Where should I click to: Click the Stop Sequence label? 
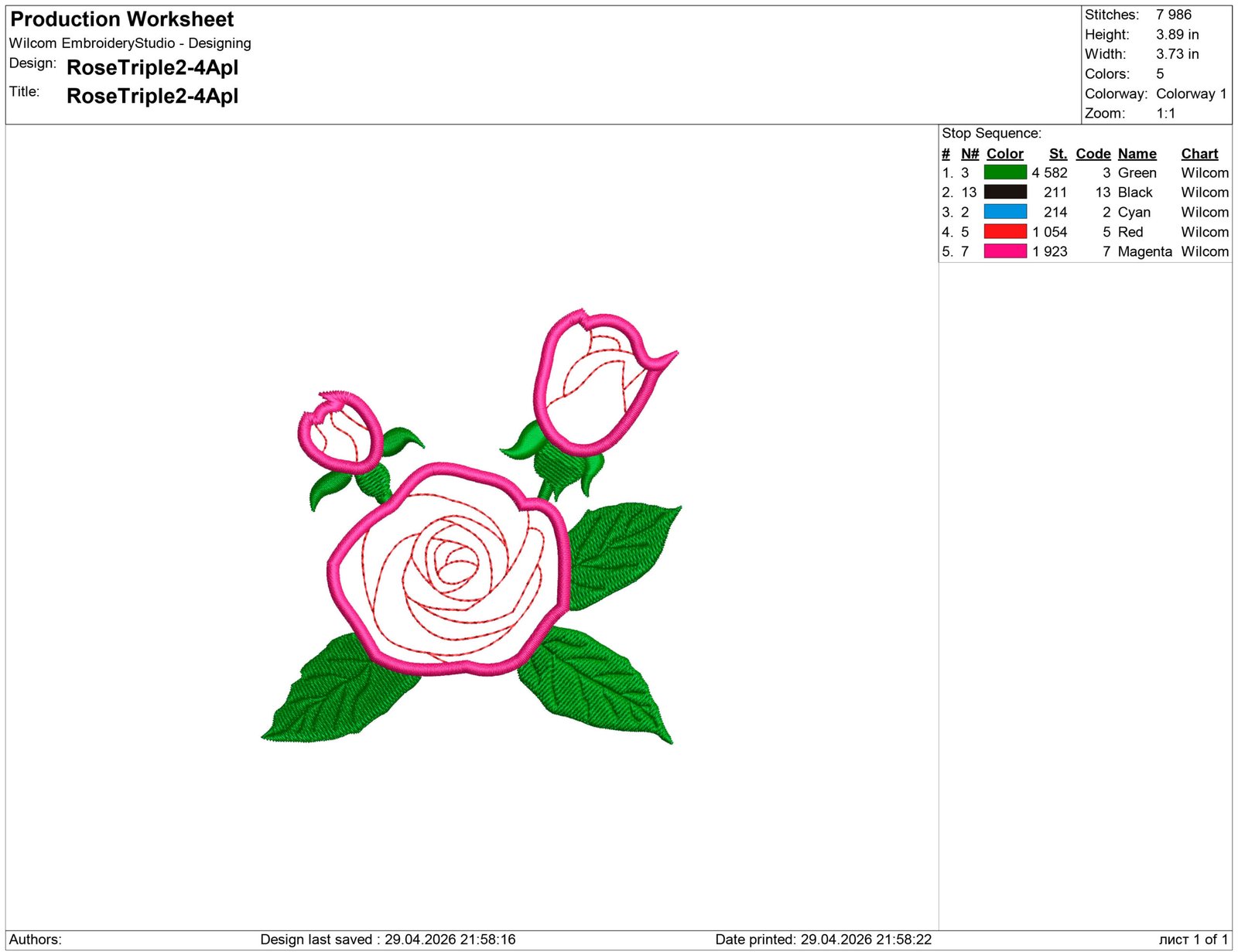(991, 133)
